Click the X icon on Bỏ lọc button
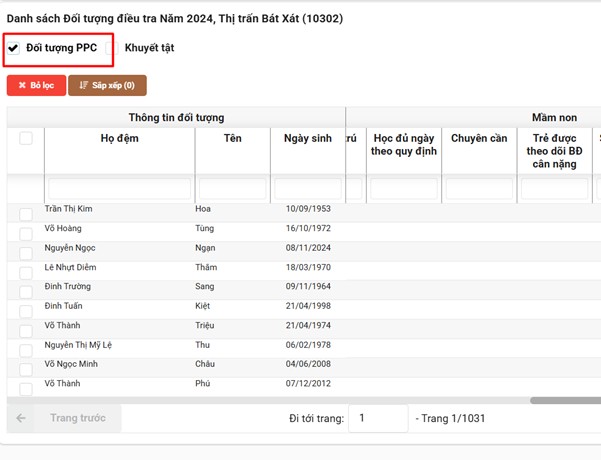Screen dimensions: 601x460 point(22,86)
